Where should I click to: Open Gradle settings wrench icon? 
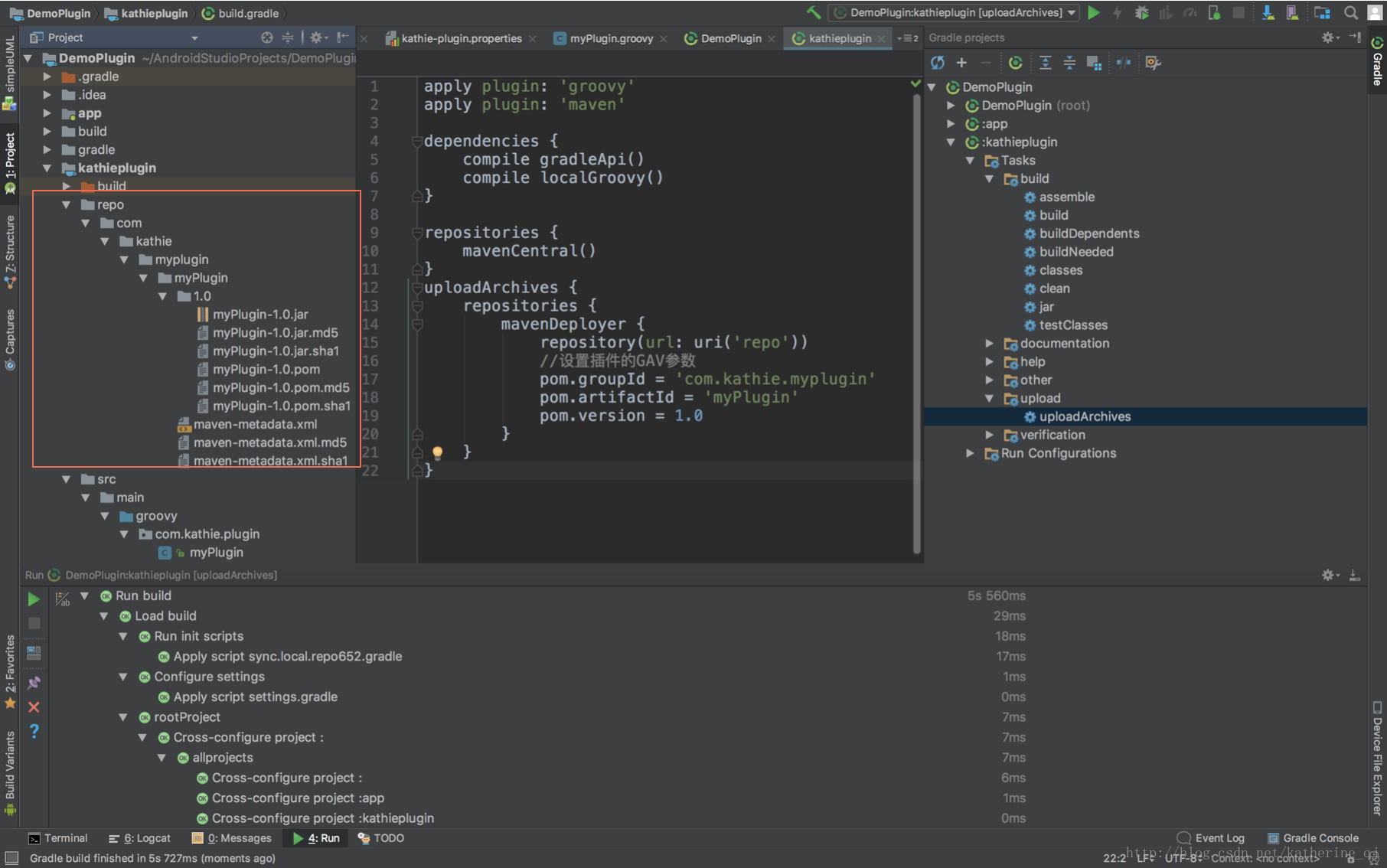[1153, 63]
